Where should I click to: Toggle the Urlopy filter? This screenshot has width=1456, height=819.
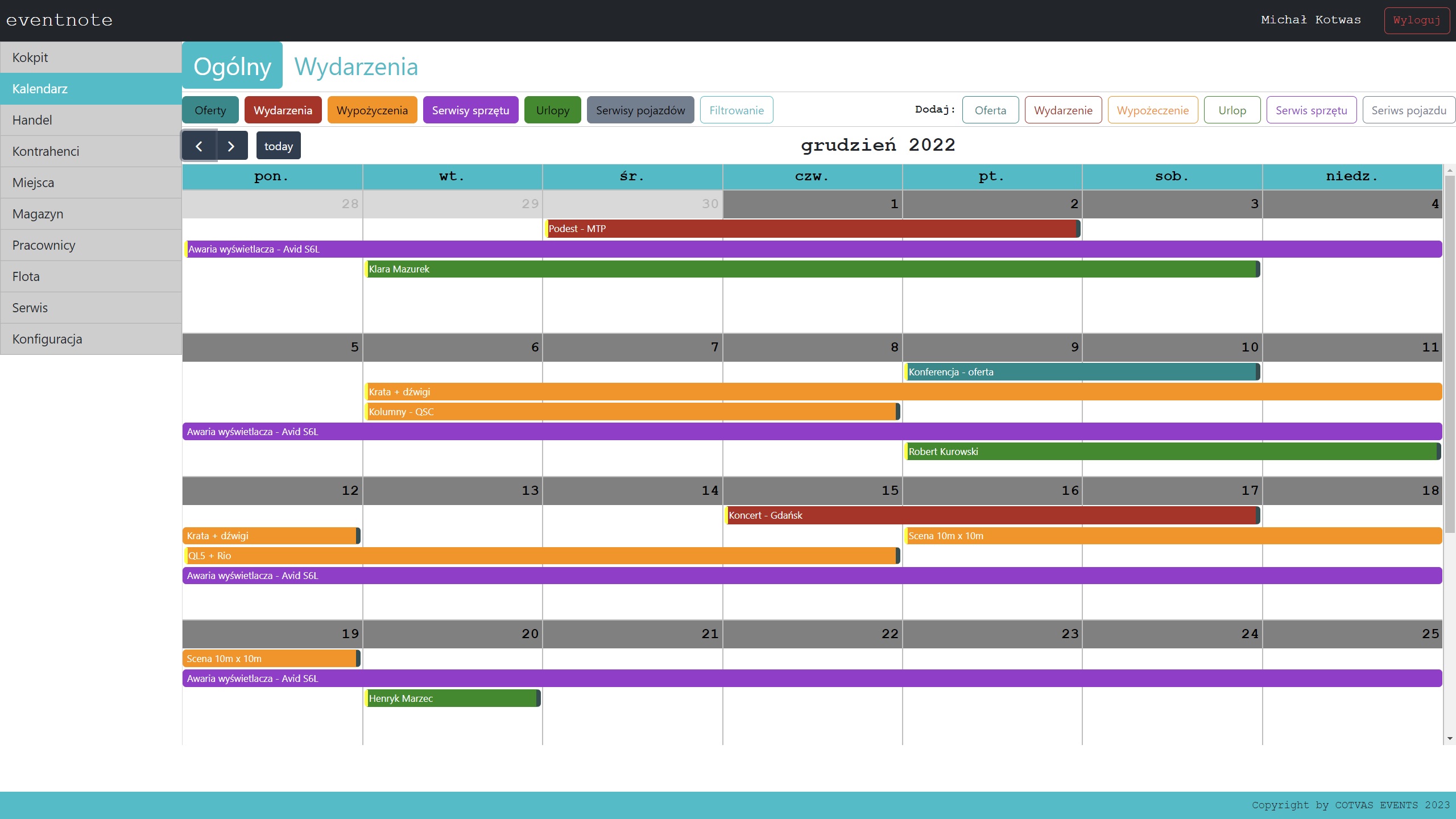tap(552, 110)
